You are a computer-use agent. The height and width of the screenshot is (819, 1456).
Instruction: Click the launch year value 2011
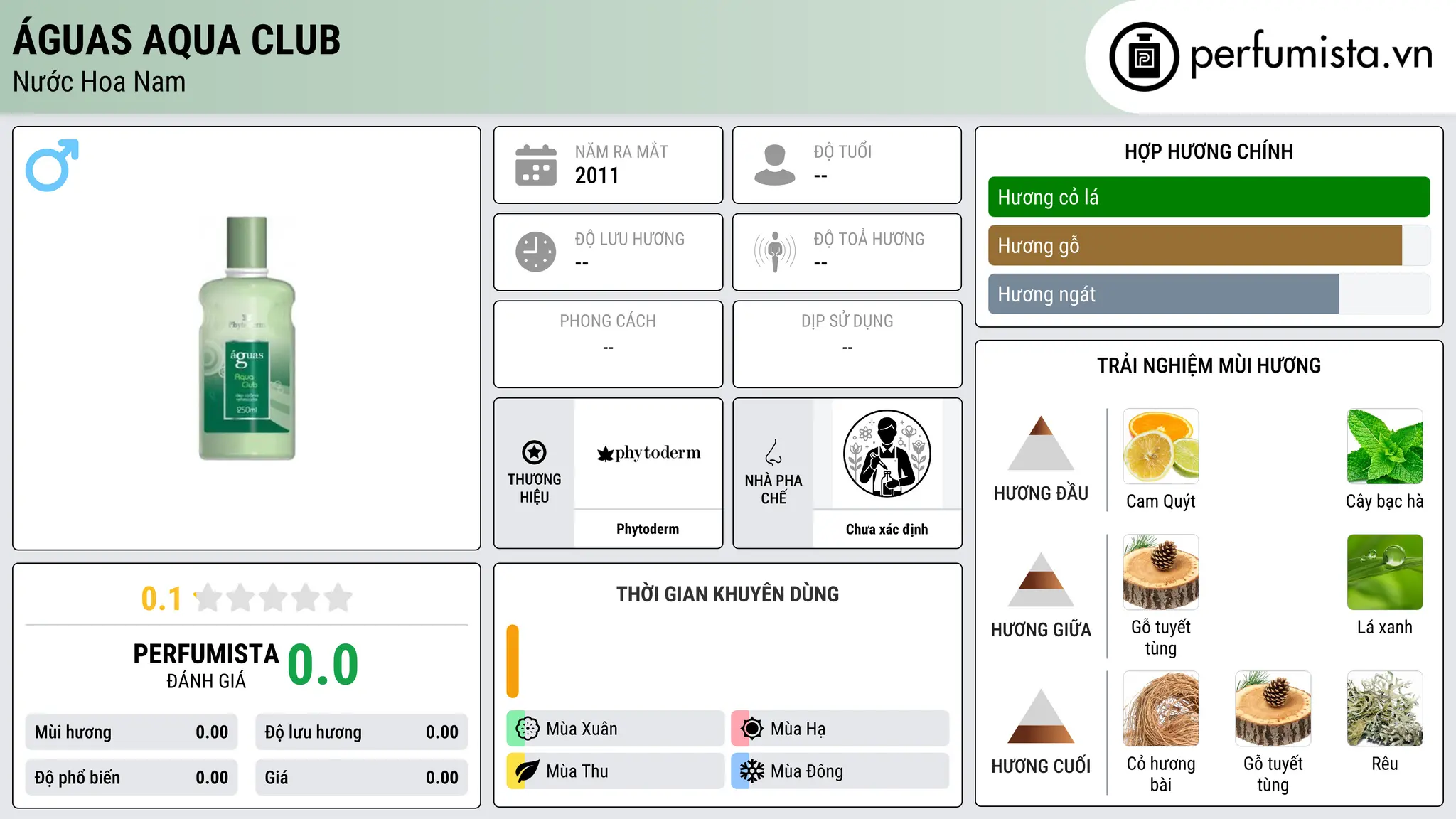tap(596, 176)
